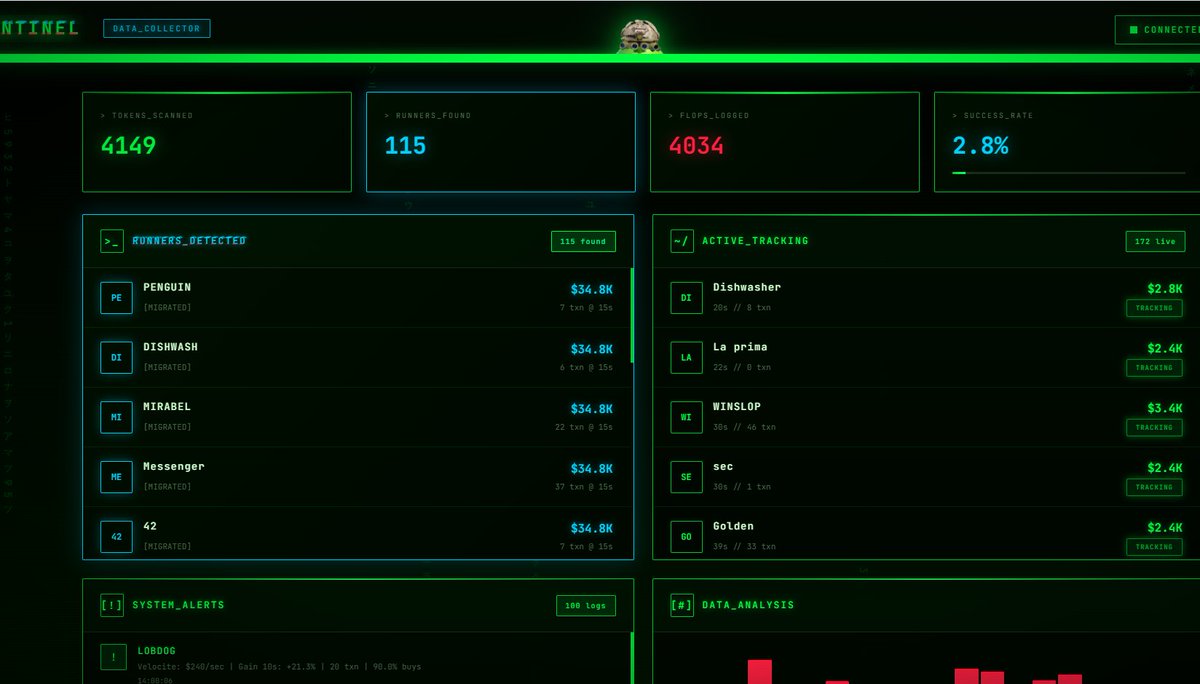Click the CONNECTED status button
Screen dimensions: 1200x684
[x=1158, y=30]
